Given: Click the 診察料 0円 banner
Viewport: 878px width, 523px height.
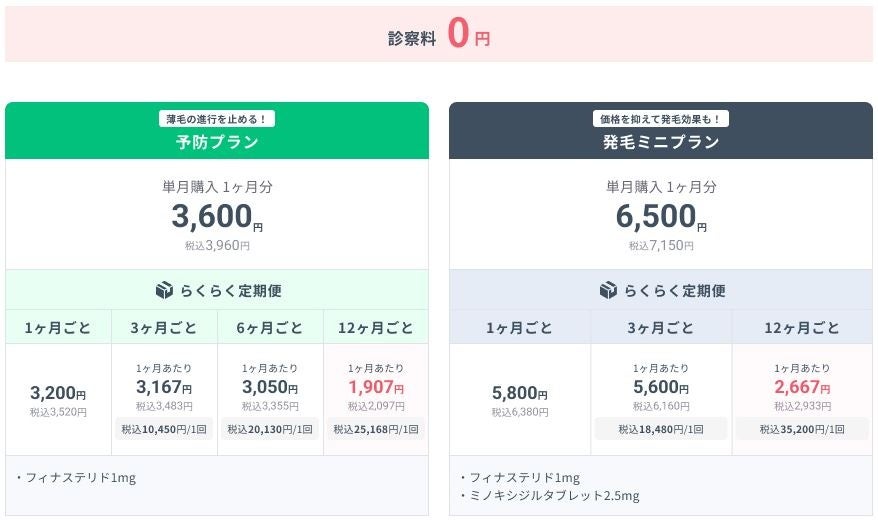Looking at the screenshot, I should pyautogui.click(x=439, y=35).
